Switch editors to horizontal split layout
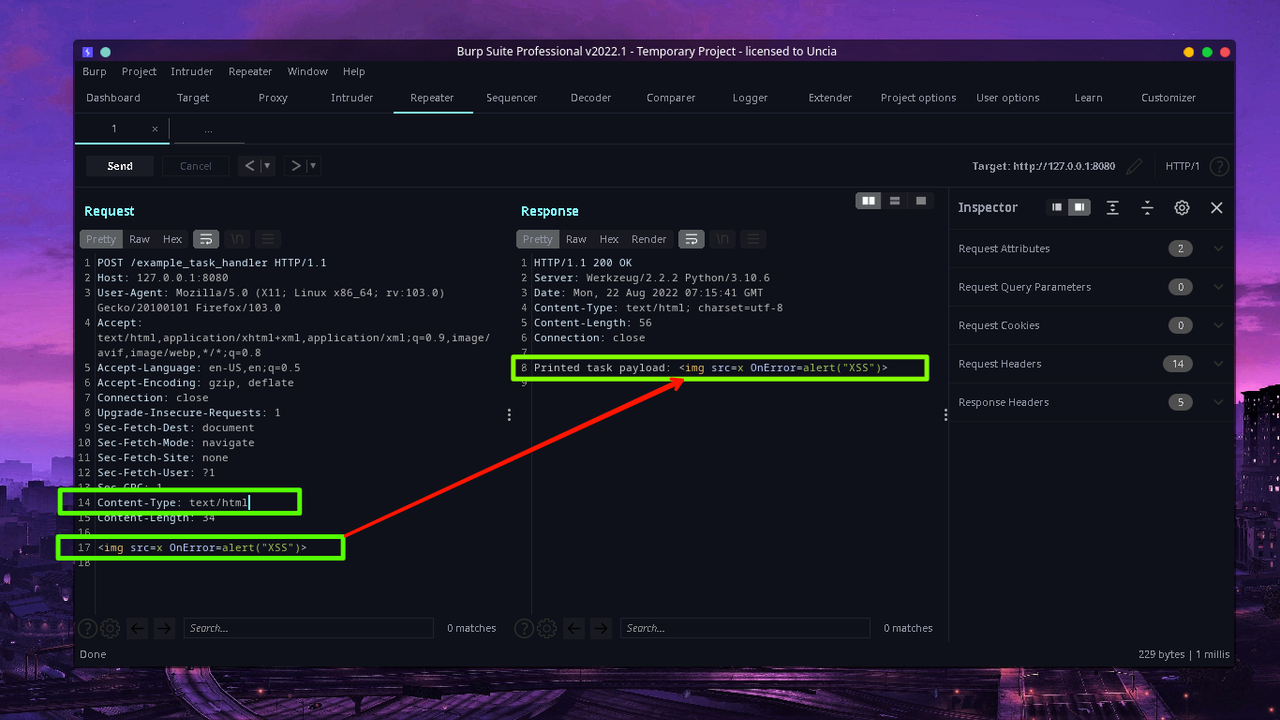The width and height of the screenshot is (1280, 720). tap(894, 200)
